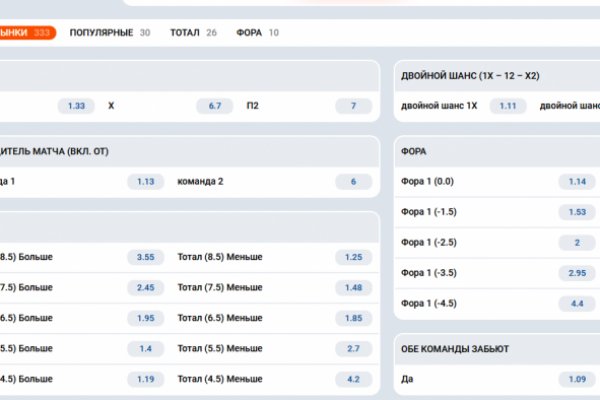
Task: Pick Тотал (4.5) Меньше at 4.2
Action: tap(353, 380)
